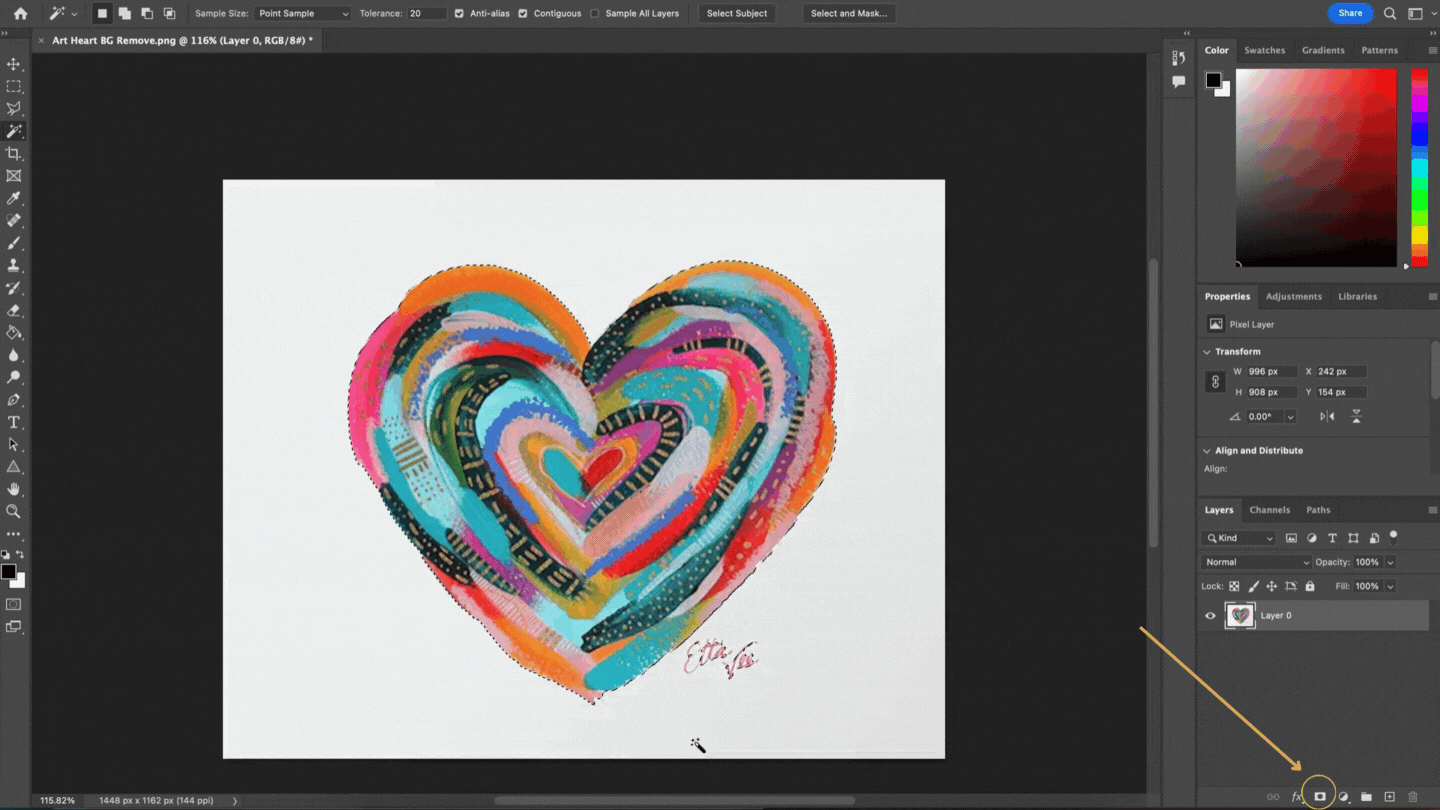Select the Crop tool
This screenshot has height=810, width=1440.
pos(14,154)
